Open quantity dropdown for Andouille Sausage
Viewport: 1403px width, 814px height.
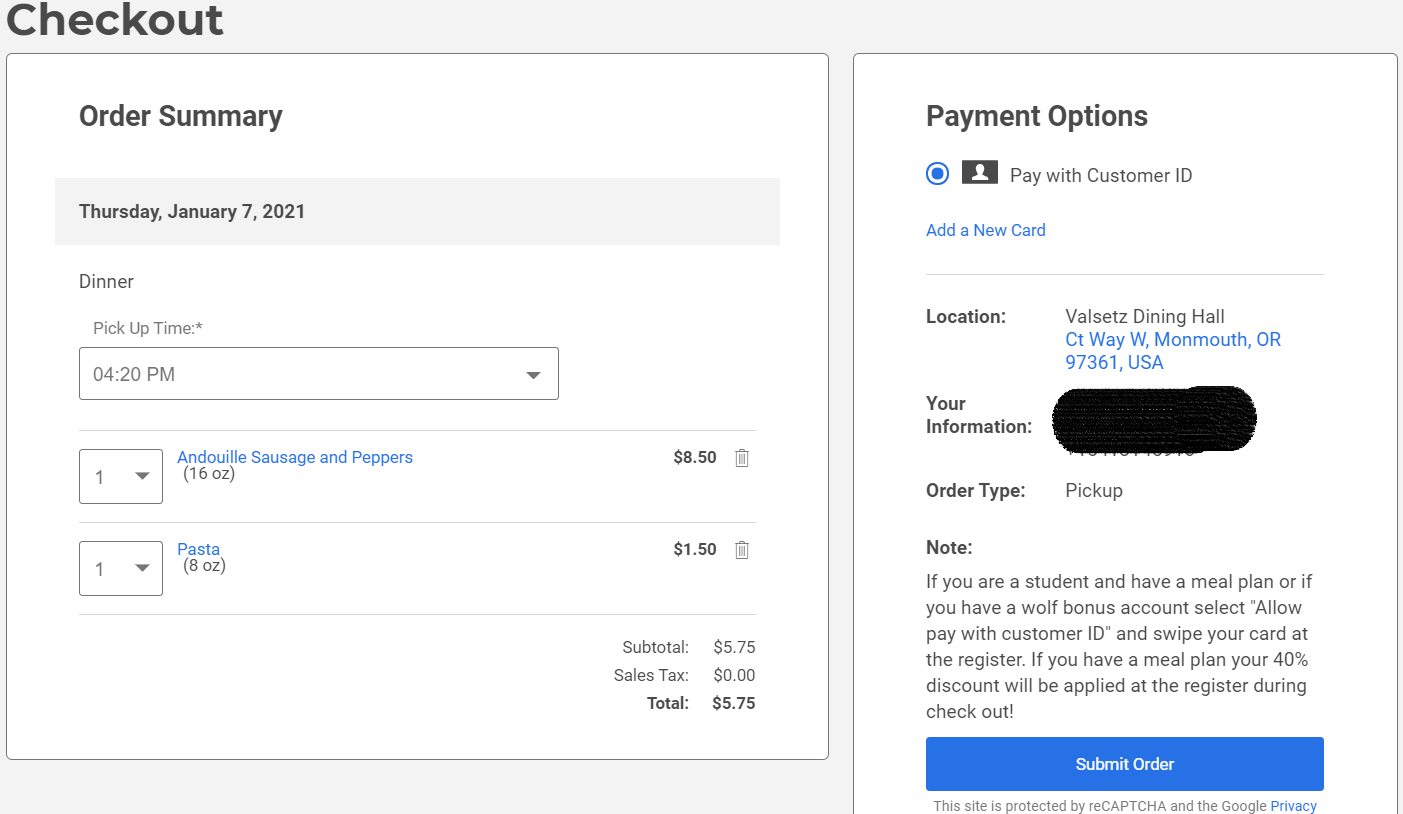pyautogui.click(x=121, y=476)
